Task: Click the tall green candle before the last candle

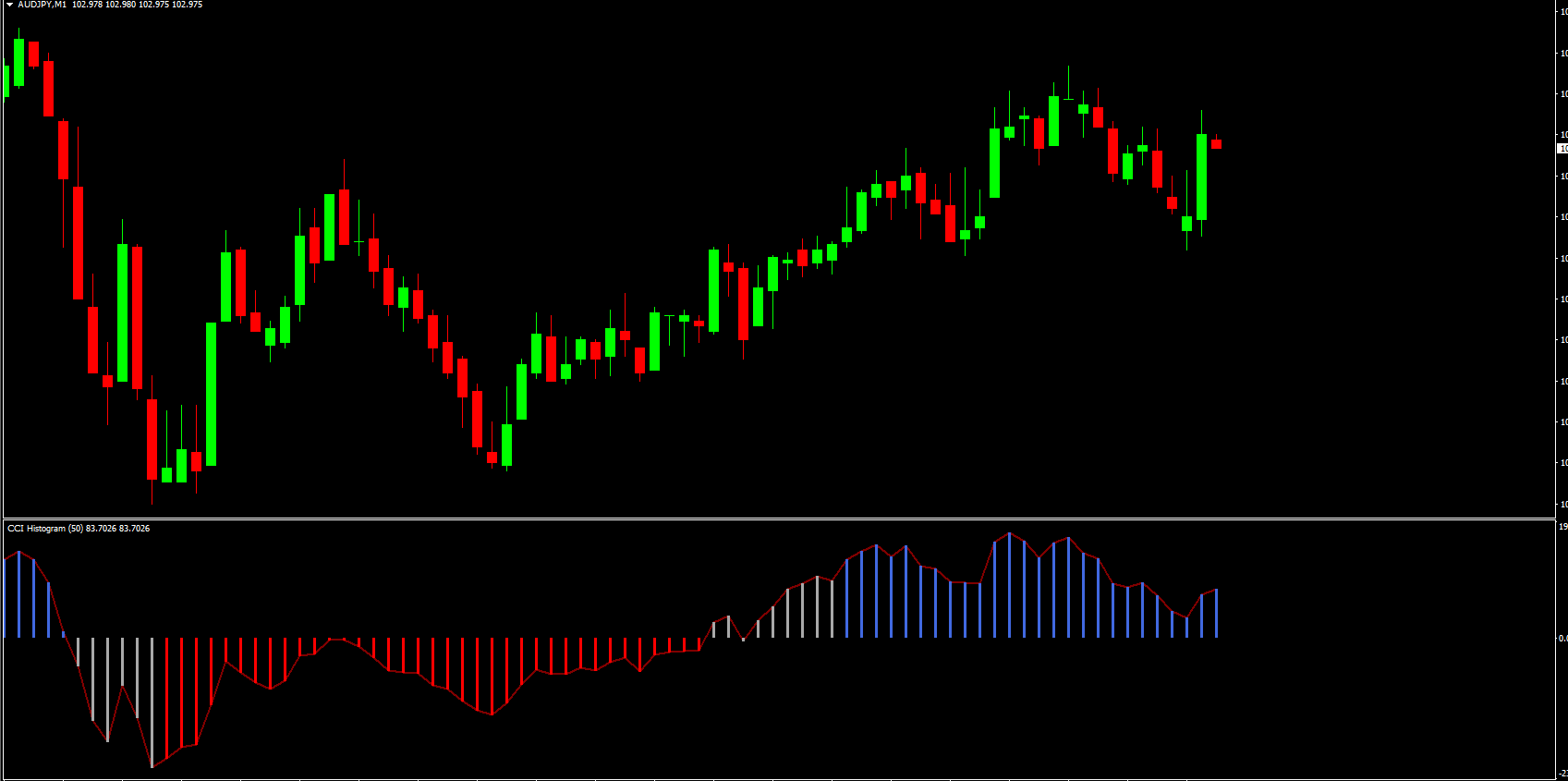Action: click(x=1202, y=177)
